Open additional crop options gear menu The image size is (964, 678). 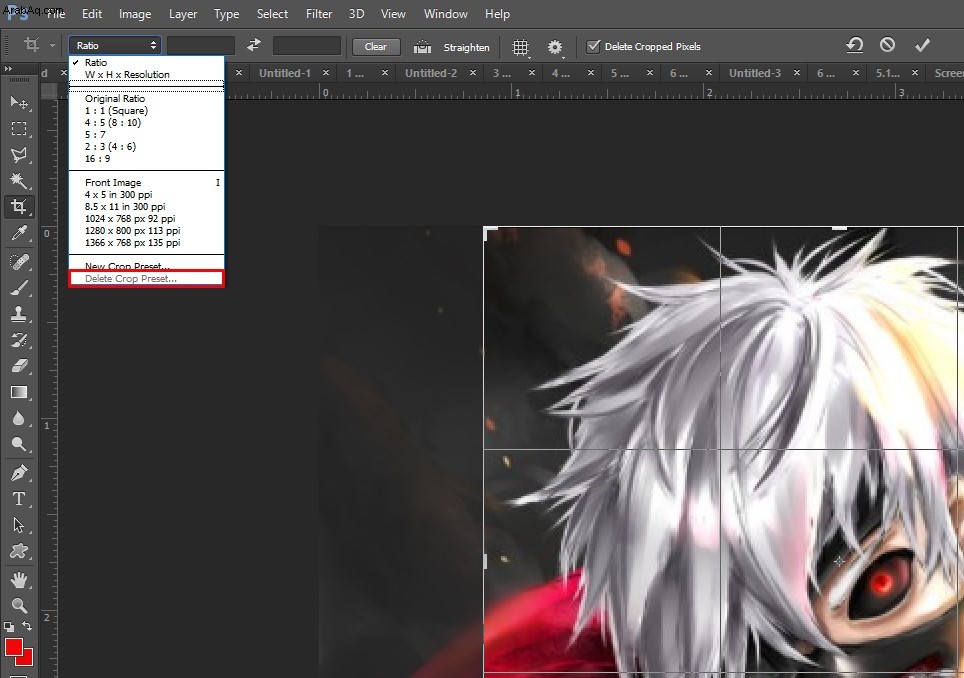click(555, 47)
